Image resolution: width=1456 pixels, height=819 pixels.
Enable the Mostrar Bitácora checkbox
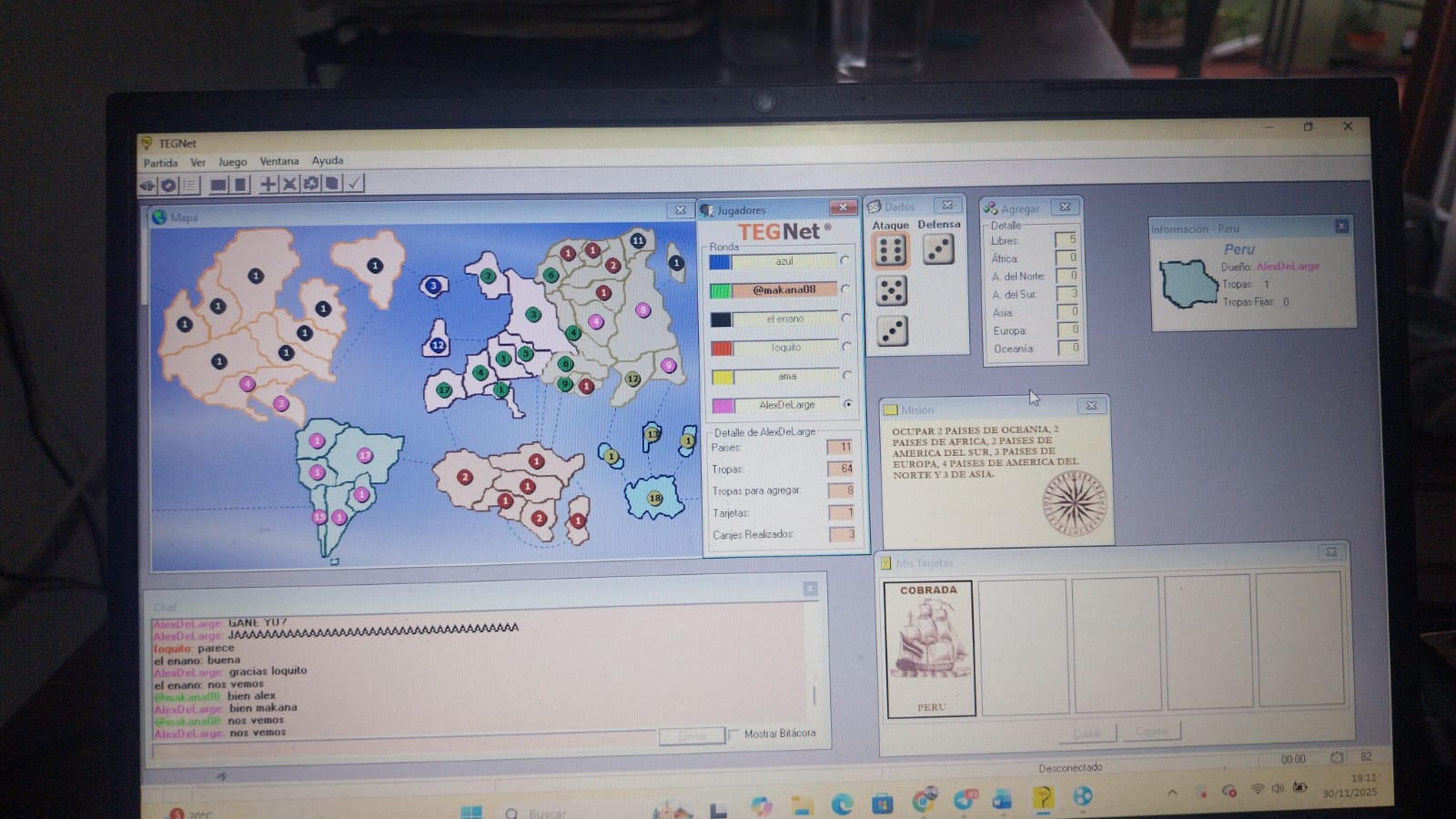(733, 734)
